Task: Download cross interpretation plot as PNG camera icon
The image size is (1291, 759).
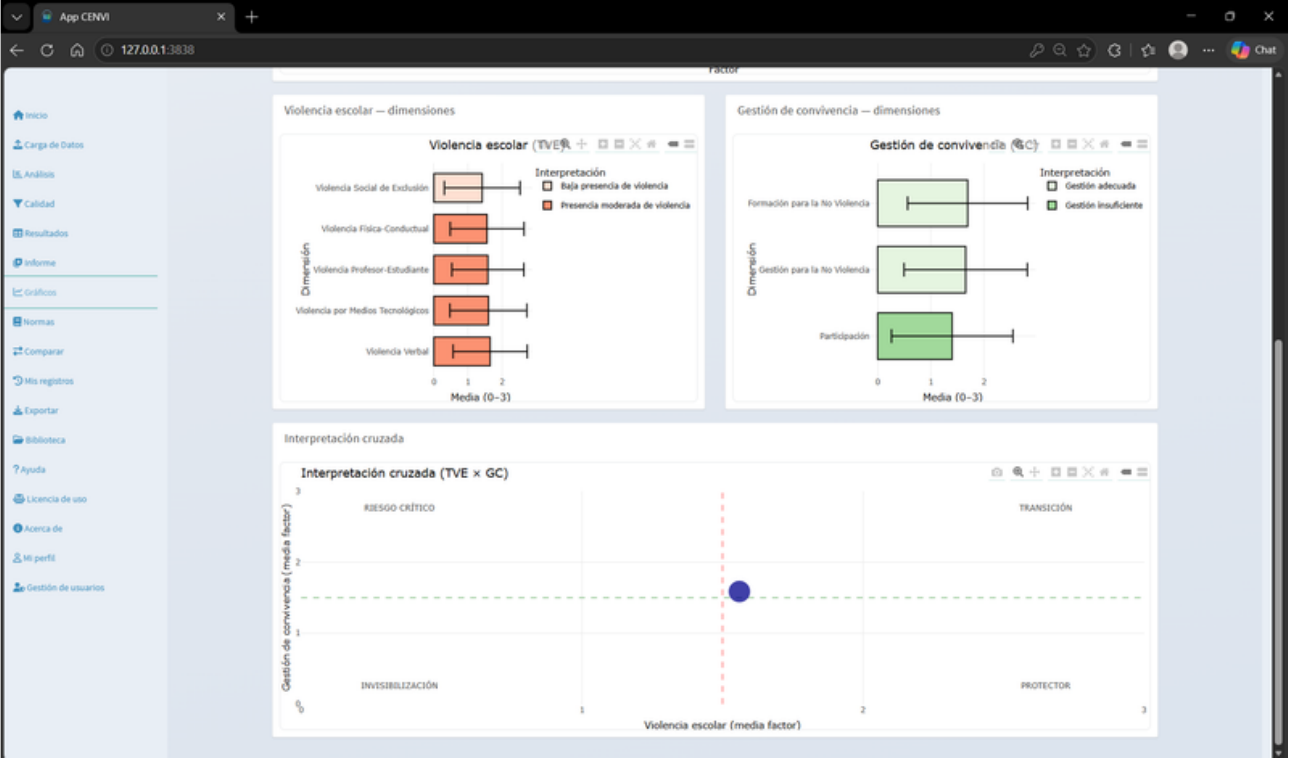Action: tap(997, 472)
